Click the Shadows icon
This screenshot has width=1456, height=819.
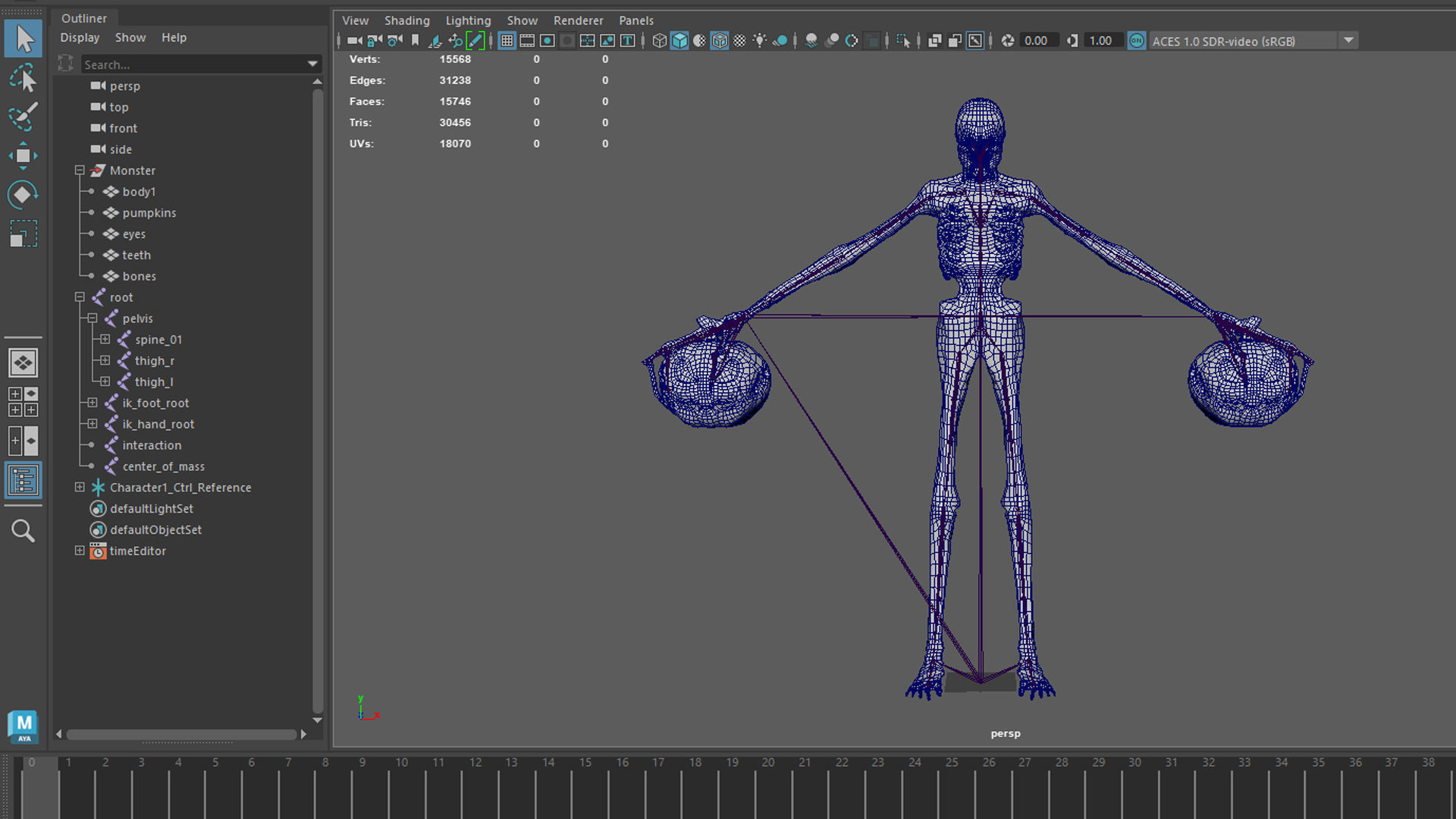click(x=780, y=41)
